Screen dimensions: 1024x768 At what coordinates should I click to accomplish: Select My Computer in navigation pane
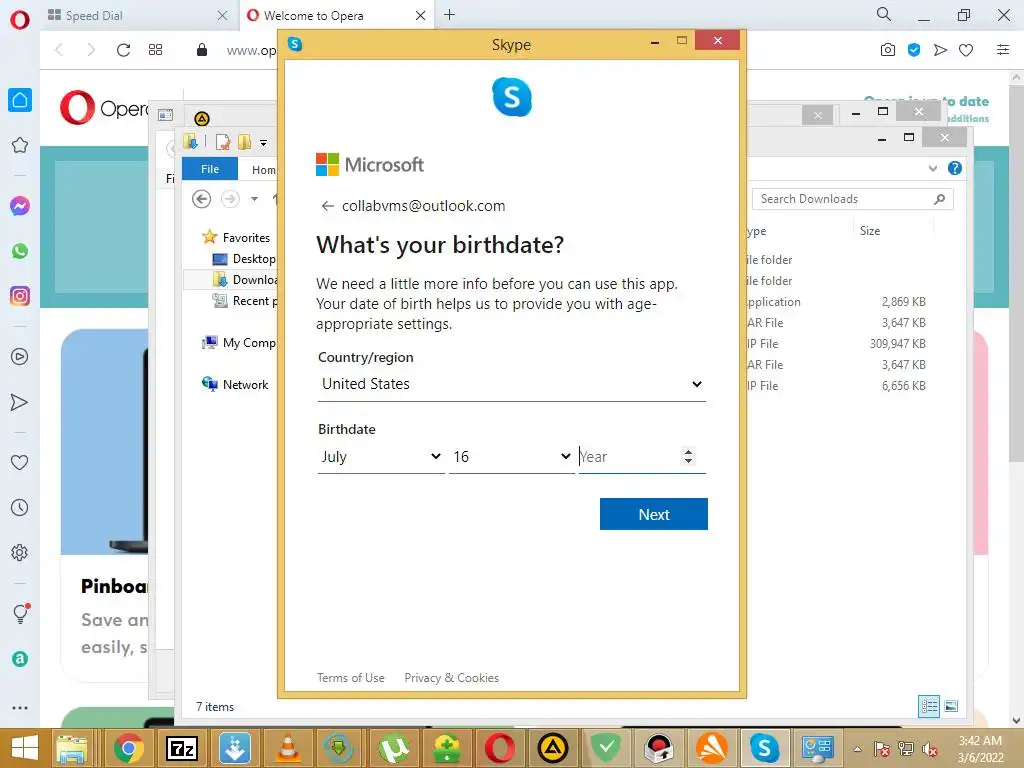[249, 342]
